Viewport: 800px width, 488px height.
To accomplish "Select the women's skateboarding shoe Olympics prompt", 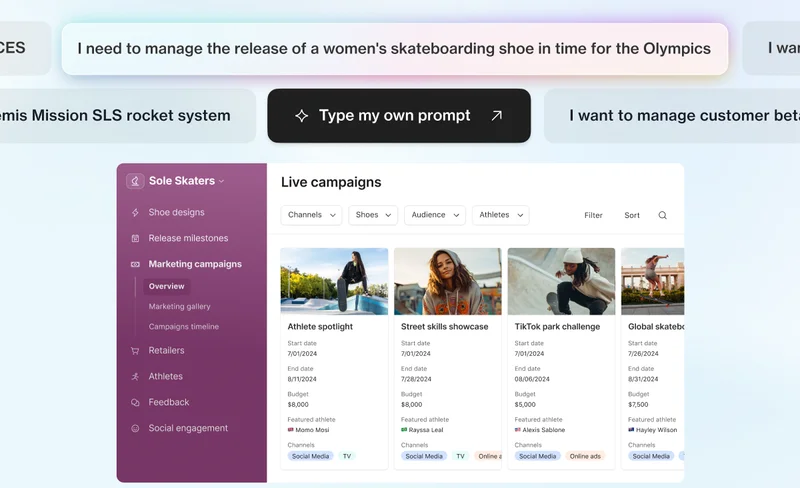I will (395, 49).
